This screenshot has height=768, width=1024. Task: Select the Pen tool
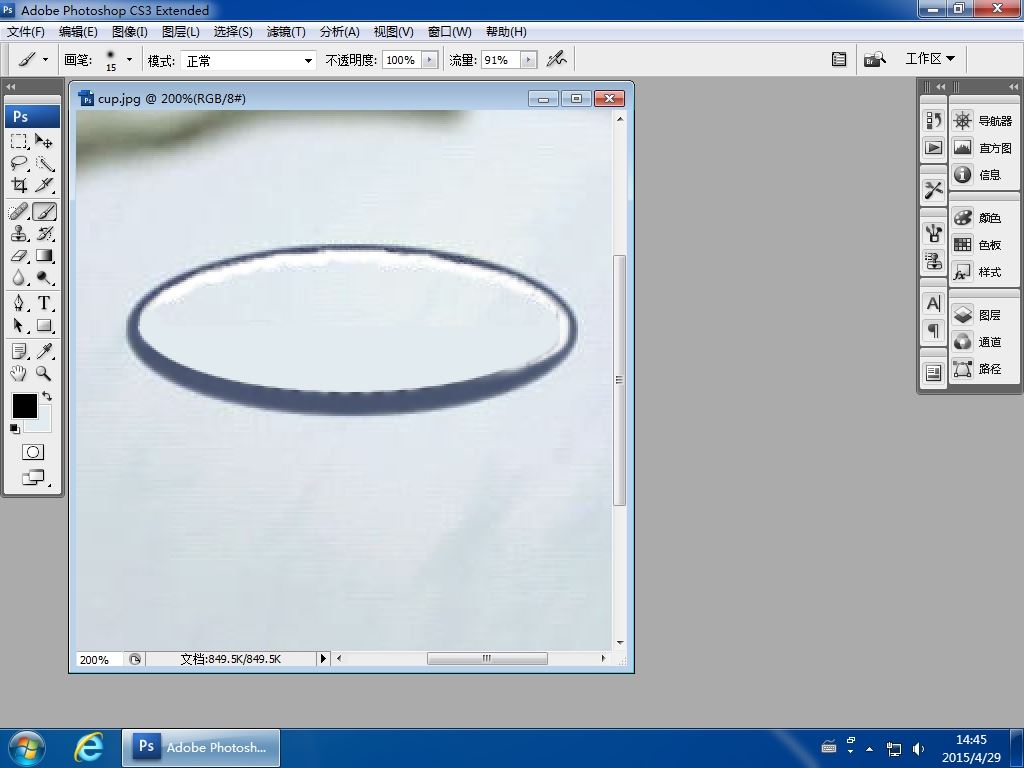coord(19,303)
